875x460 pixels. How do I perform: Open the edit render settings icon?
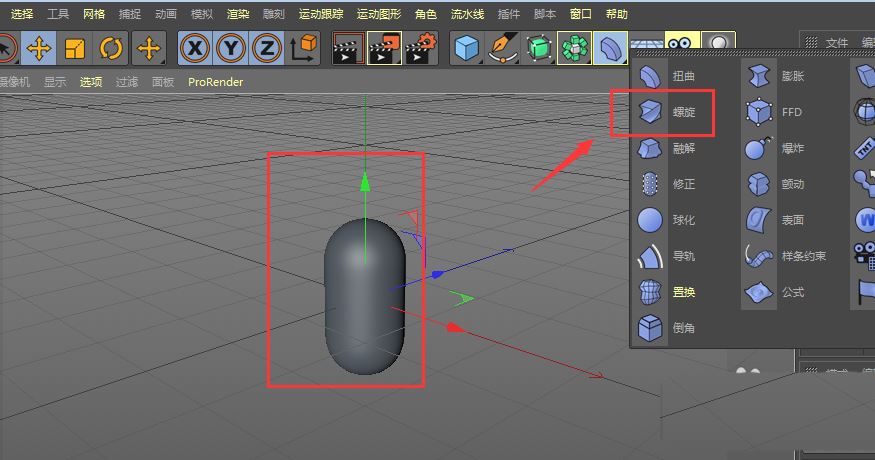(x=421, y=49)
